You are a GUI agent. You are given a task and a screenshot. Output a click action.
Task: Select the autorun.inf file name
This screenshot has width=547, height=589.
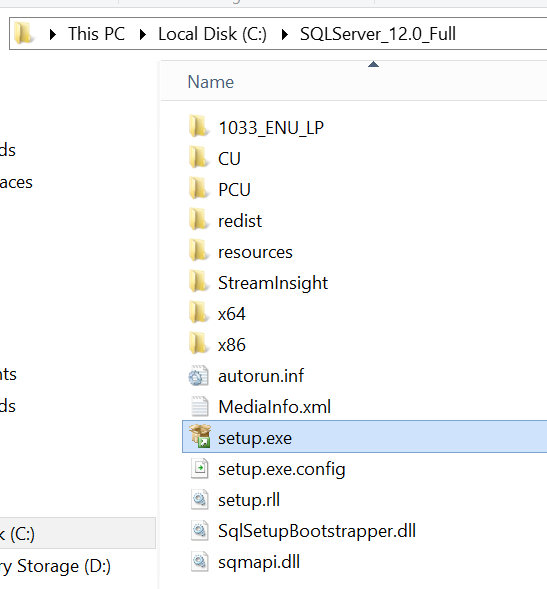(261, 376)
